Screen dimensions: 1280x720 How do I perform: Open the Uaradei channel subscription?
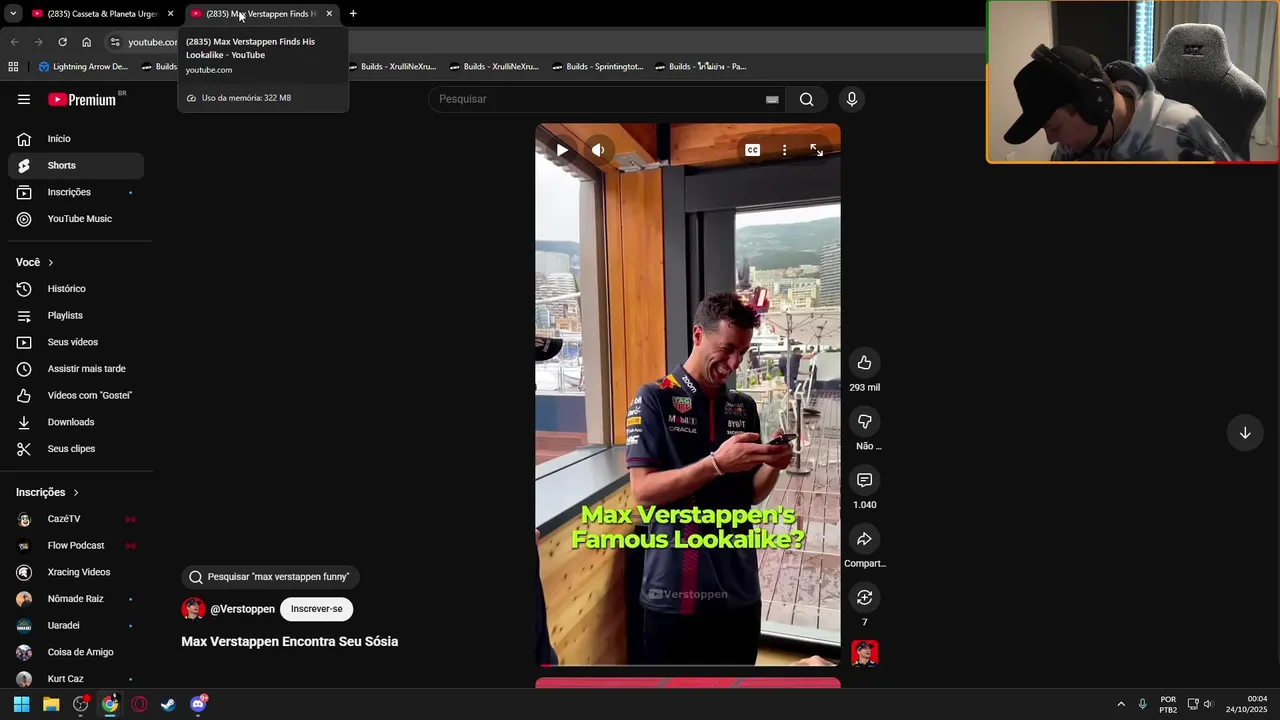click(76, 625)
